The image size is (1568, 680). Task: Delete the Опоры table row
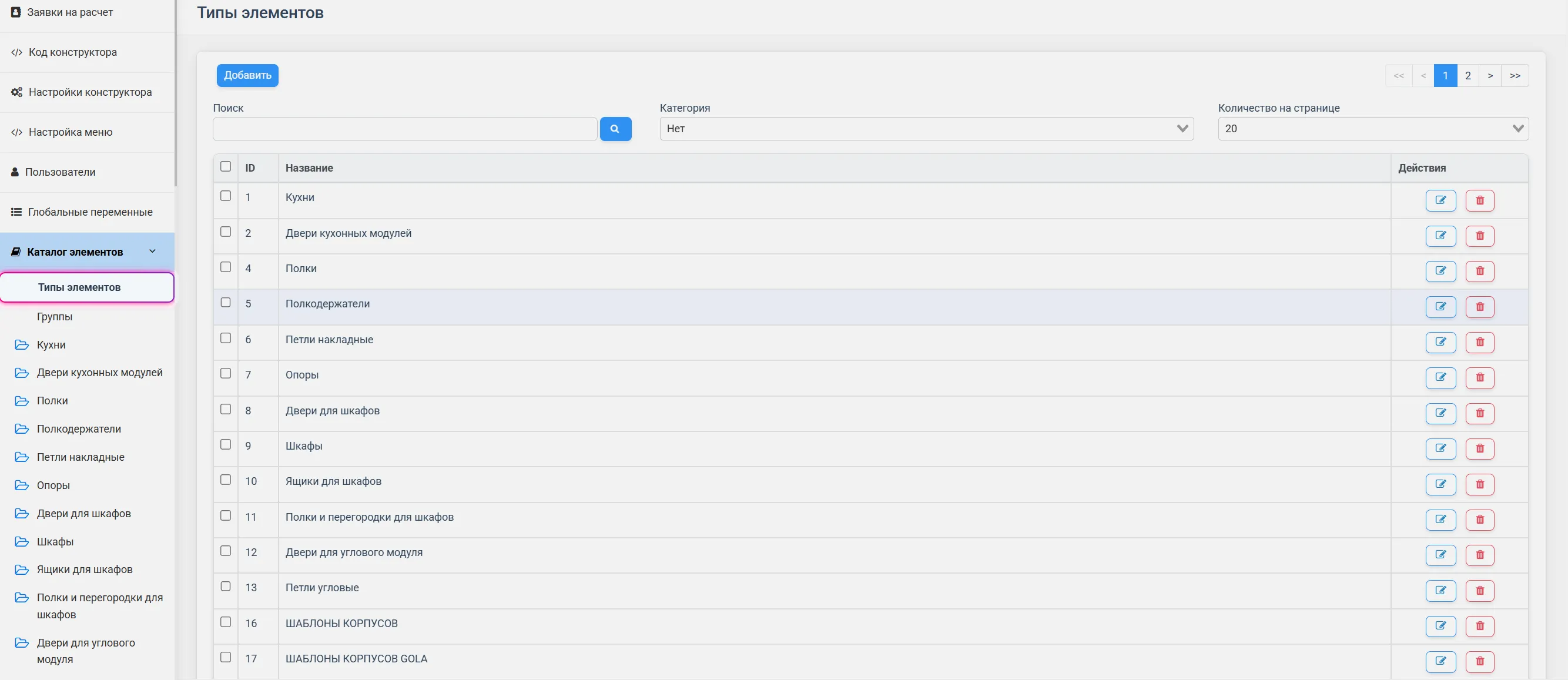[x=1479, y=377]
